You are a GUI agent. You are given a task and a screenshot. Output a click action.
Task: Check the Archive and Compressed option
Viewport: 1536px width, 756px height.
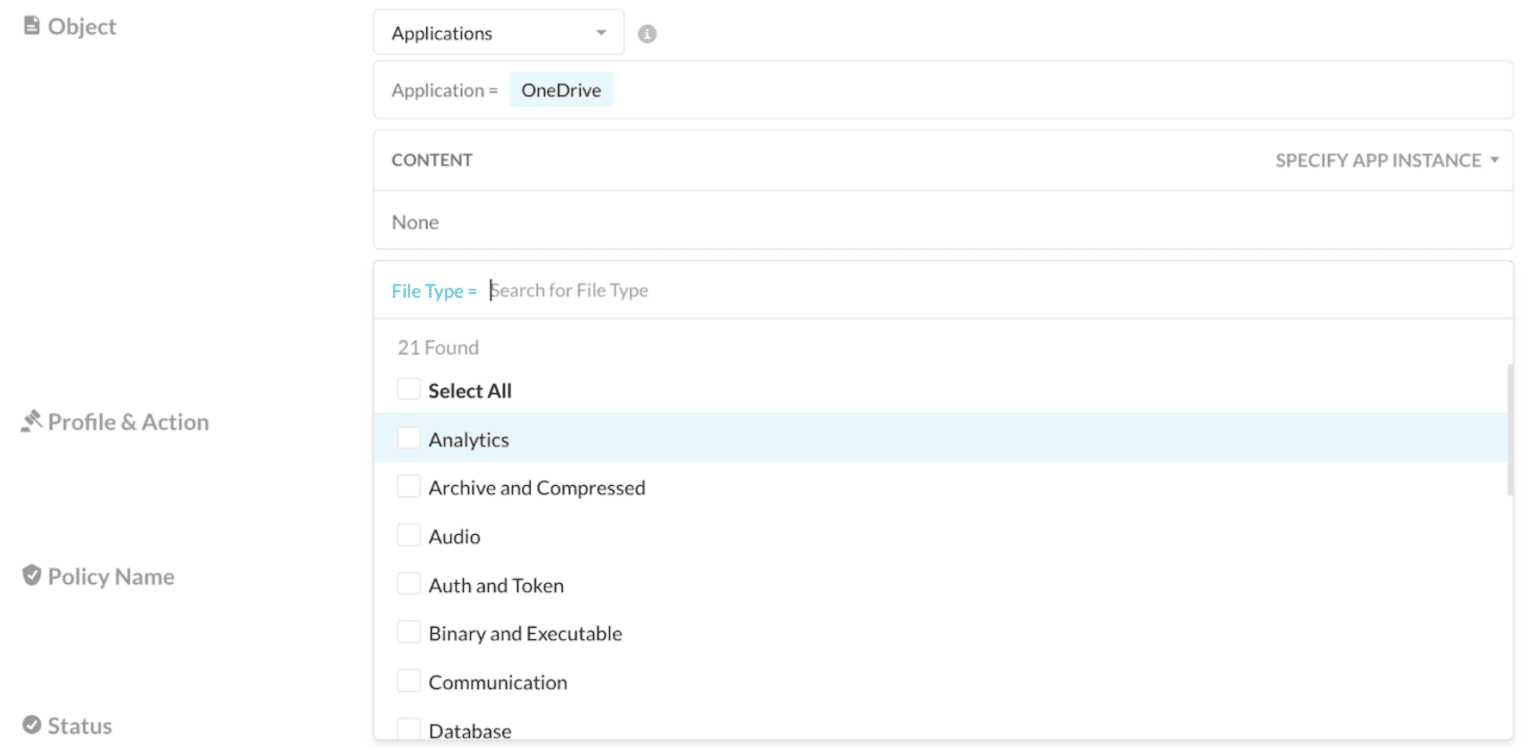(x=409, y=486)
